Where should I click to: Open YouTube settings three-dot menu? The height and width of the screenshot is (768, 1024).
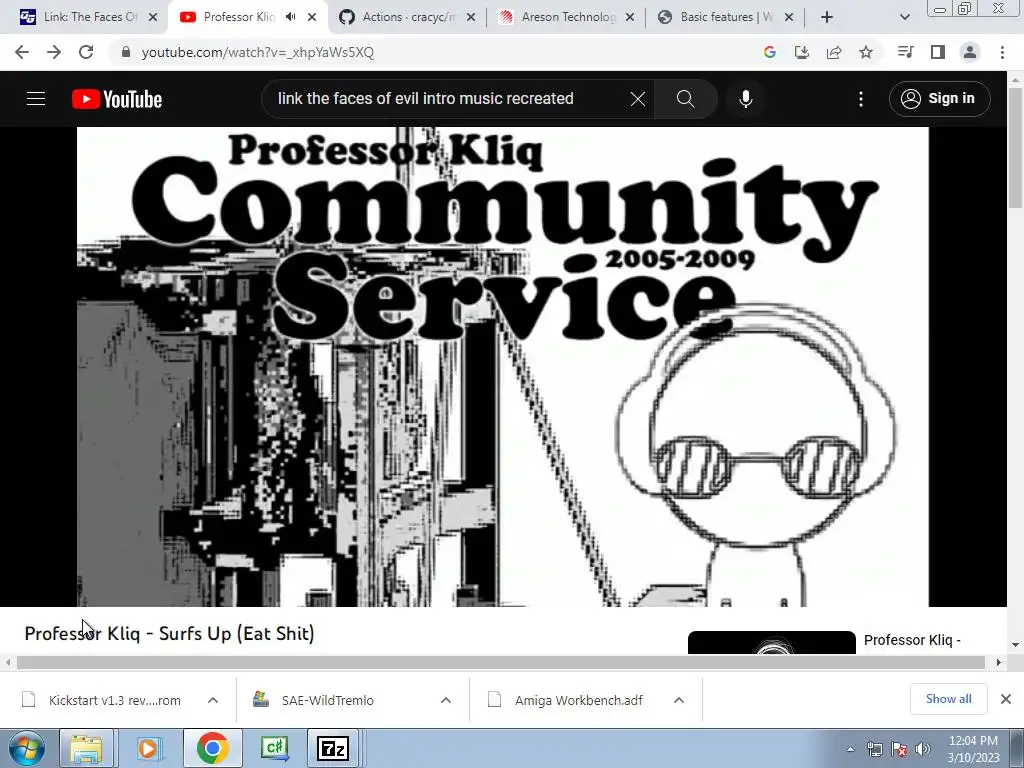click(x=861, y=99)
